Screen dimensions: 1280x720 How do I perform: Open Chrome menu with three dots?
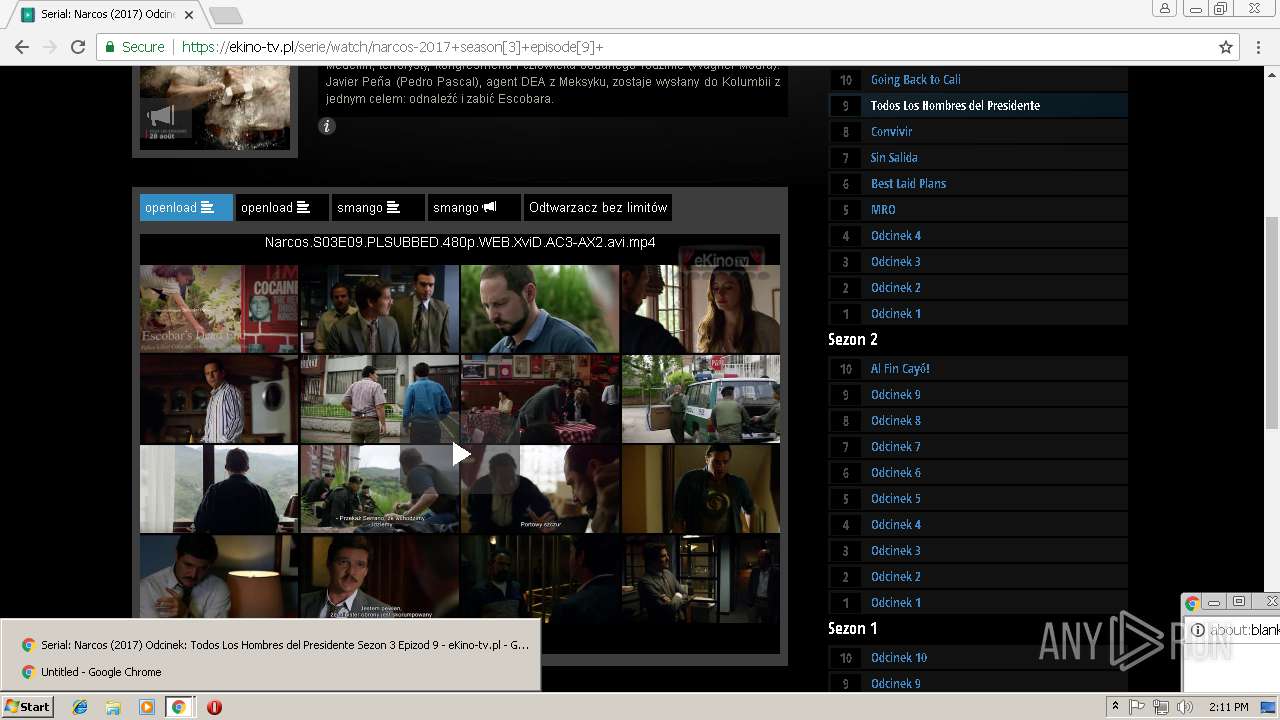coord(1259,47)
